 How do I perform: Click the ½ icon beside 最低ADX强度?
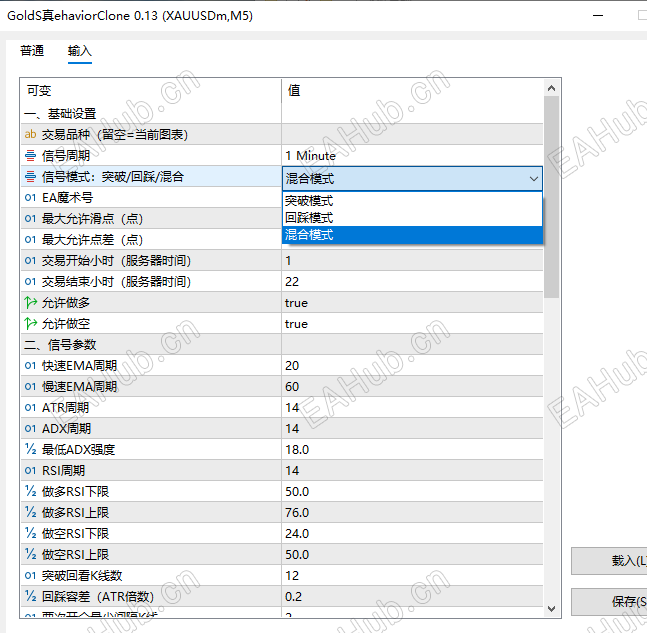pyautogui.click(x=31, y=449)
